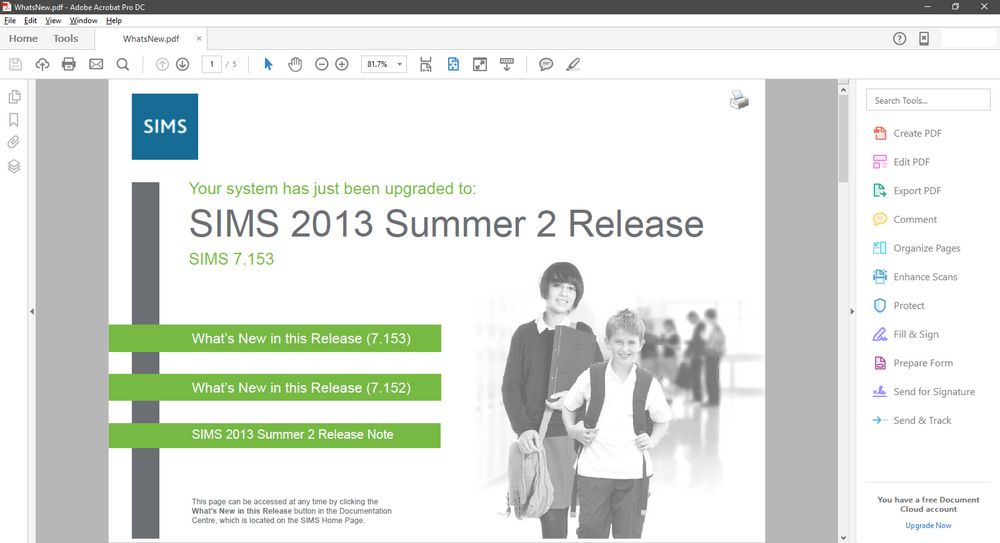
Task: Open the Window menu
Action: tap(84, 20)
